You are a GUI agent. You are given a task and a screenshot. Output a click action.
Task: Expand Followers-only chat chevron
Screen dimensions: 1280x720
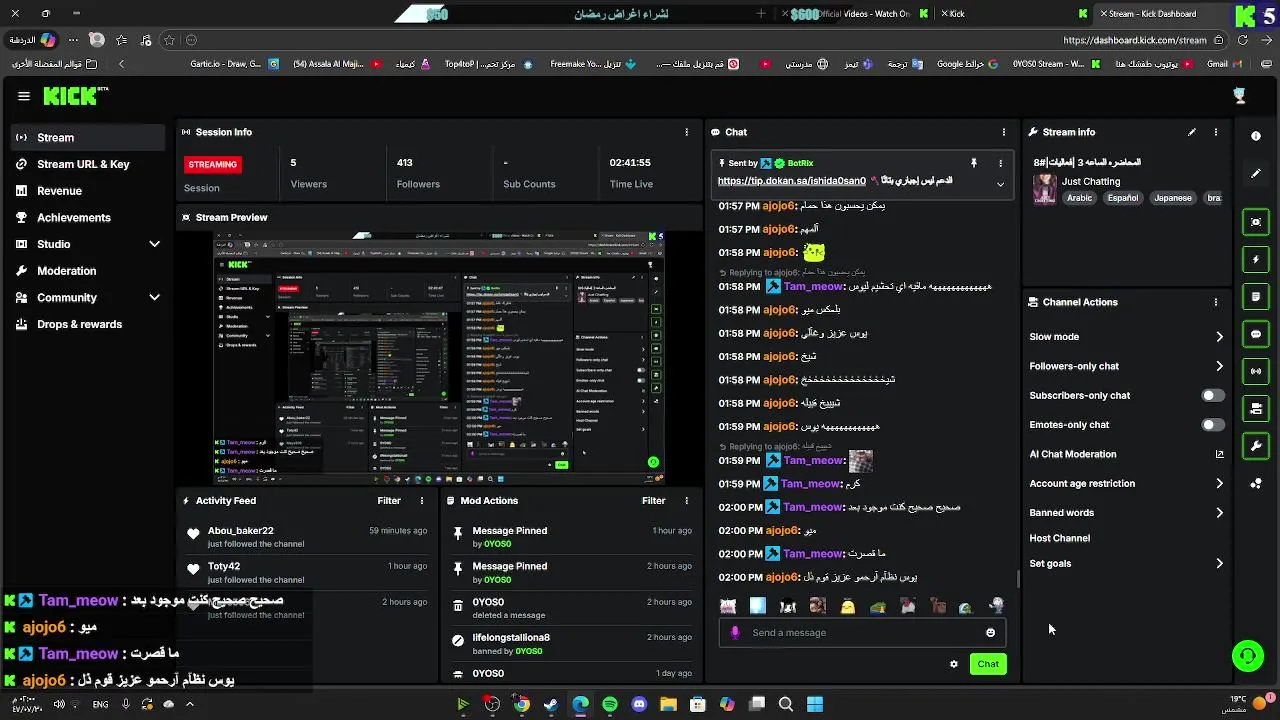point(1219,366)
